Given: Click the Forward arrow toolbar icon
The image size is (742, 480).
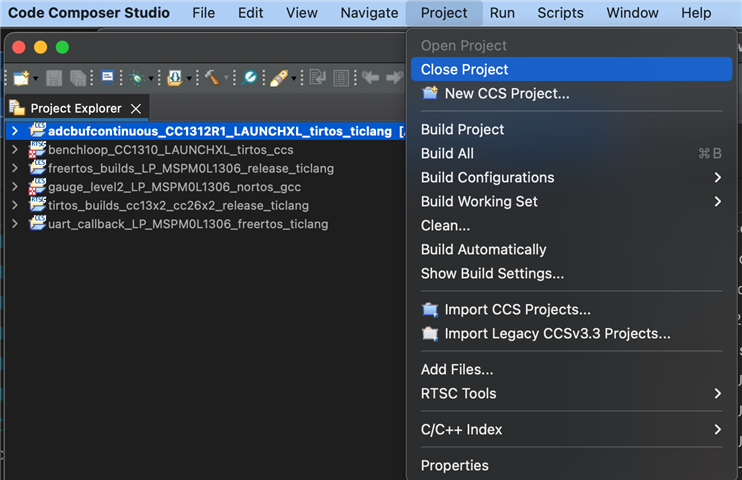Looking at the screenshot, I should 394,77.
